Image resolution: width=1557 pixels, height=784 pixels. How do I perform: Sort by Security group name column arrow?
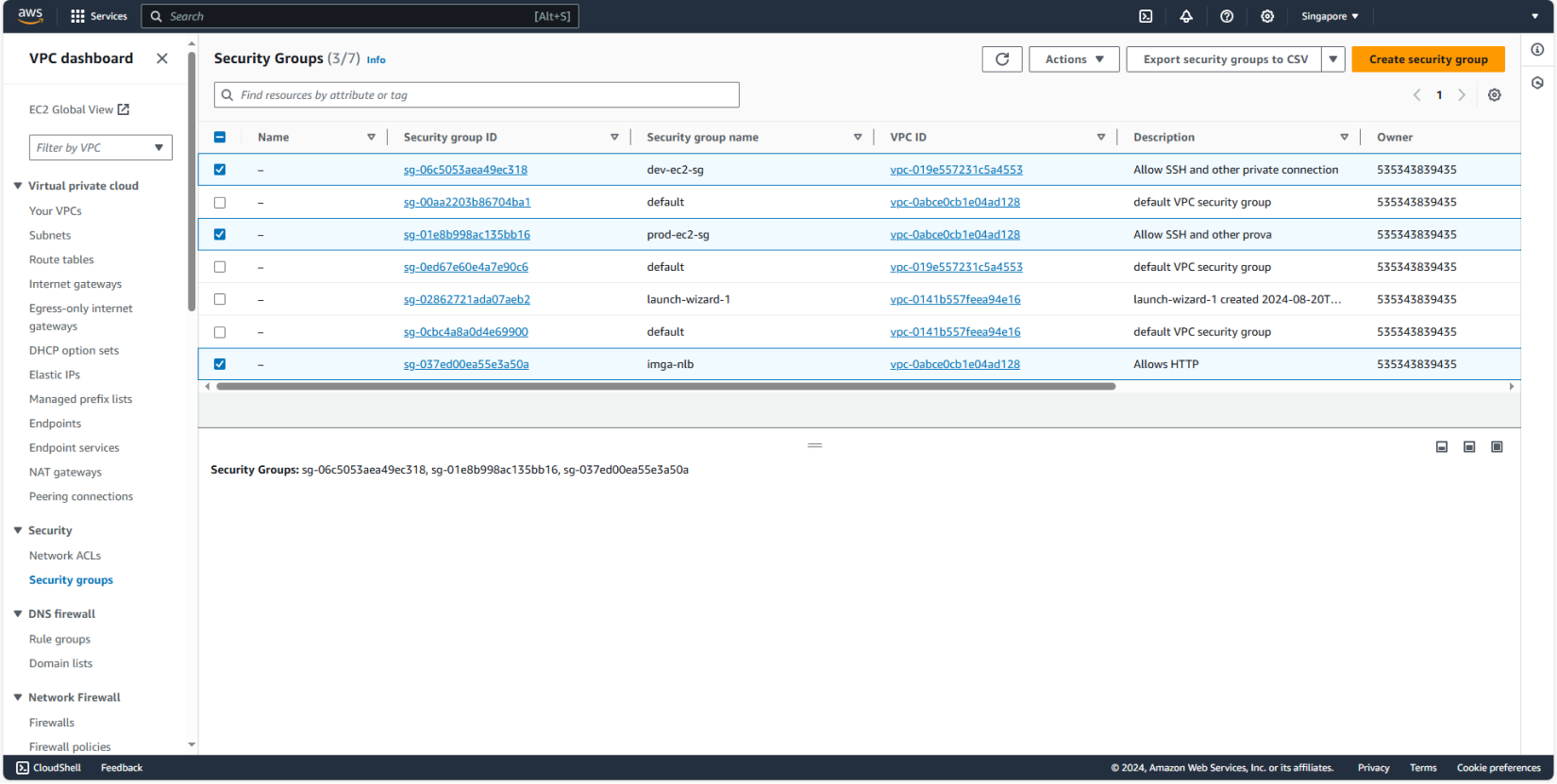858,138
